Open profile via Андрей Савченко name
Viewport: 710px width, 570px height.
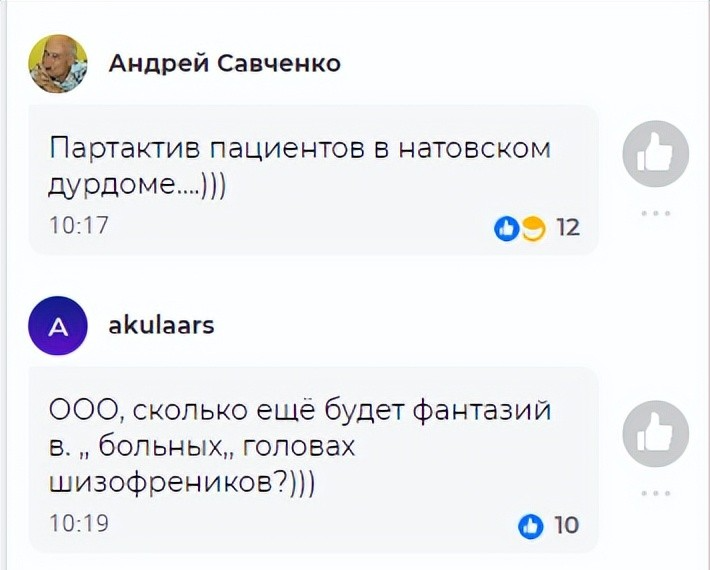[225, 64]
